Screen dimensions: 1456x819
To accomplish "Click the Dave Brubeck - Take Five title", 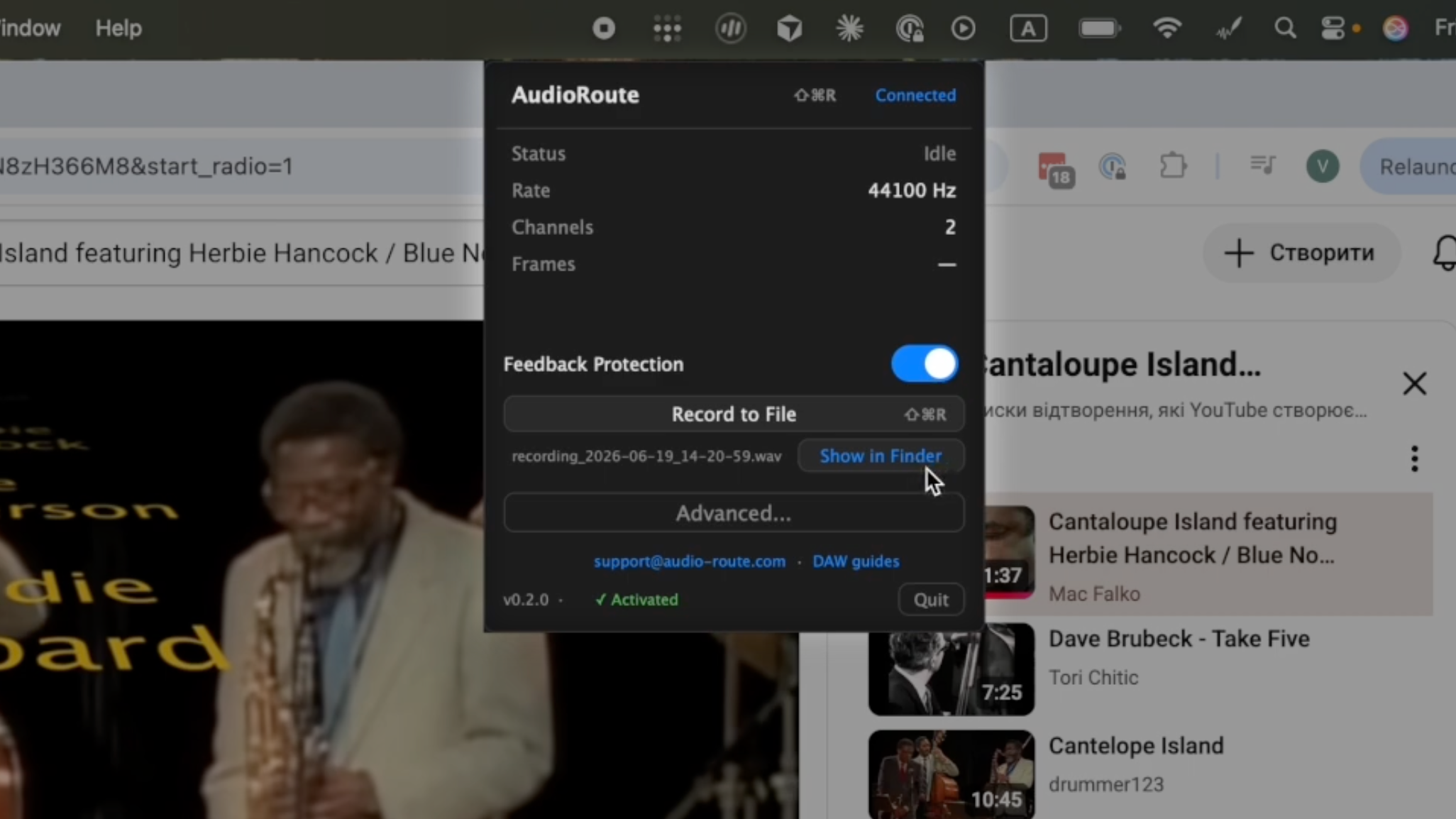I will point(1179,639).
